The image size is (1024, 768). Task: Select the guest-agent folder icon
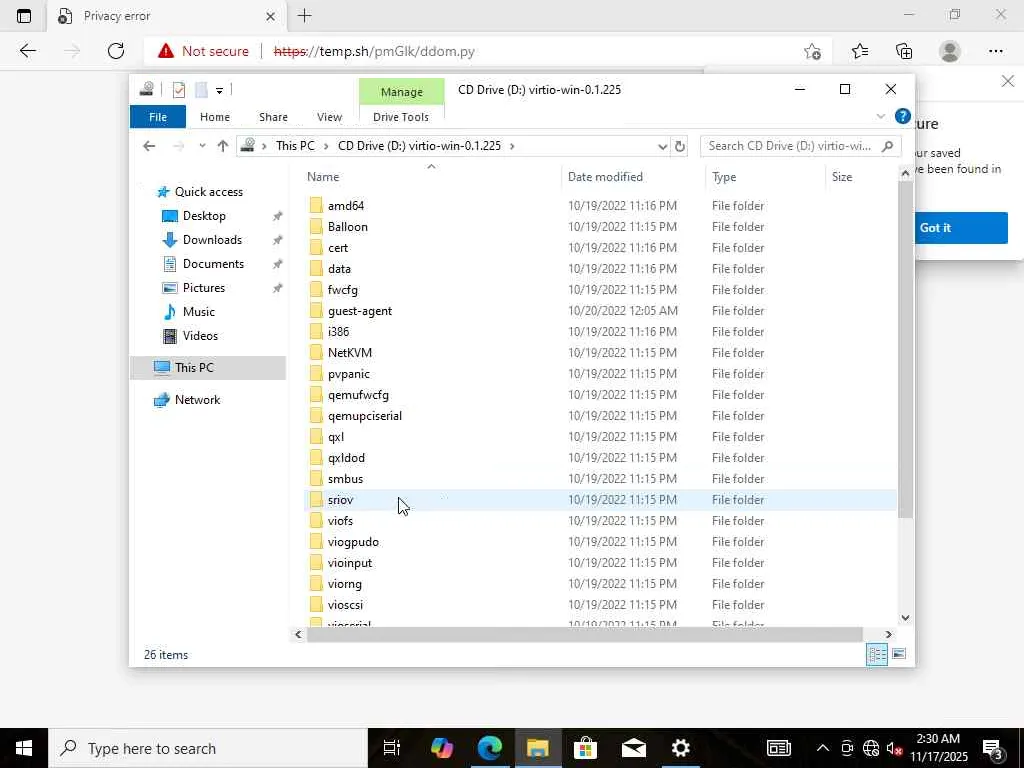tap(316, 311)
